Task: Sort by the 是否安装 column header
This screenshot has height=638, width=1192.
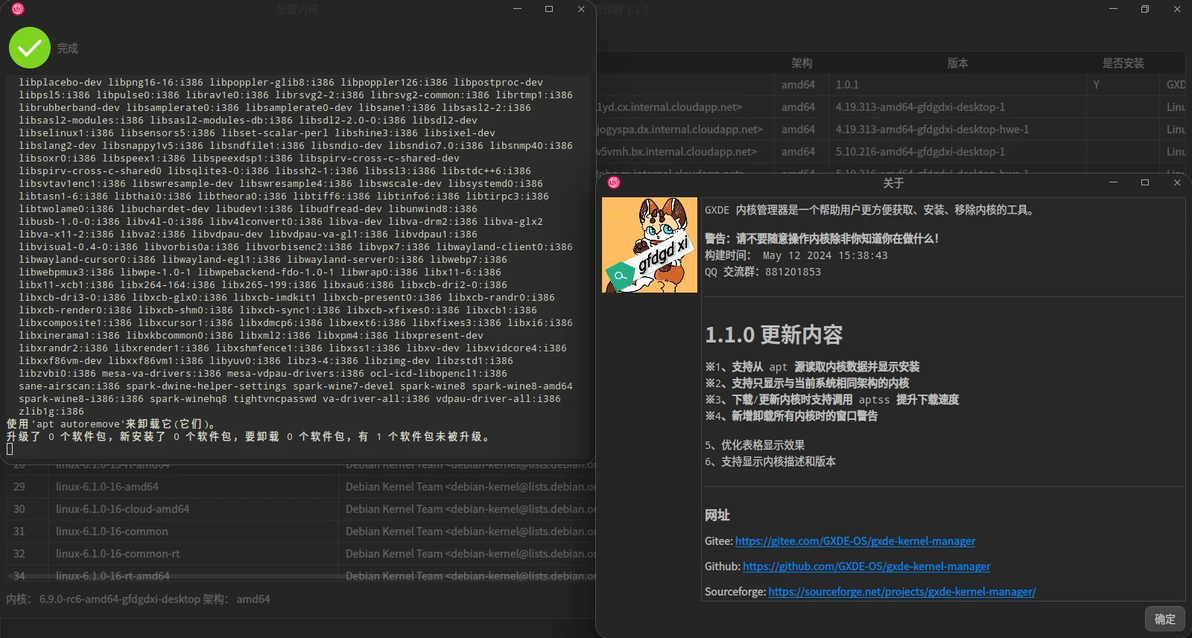Action: click(1124, 63)
